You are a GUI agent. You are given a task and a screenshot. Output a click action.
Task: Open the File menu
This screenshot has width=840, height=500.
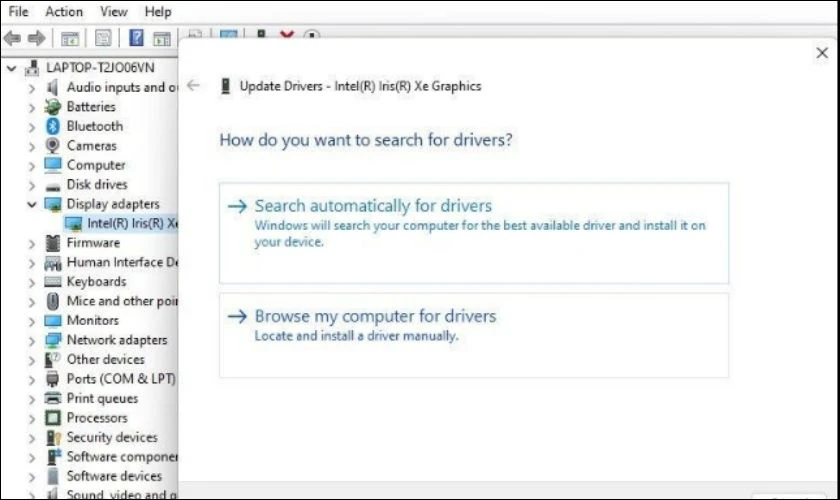pyautogui.click(x=18, y=11)
